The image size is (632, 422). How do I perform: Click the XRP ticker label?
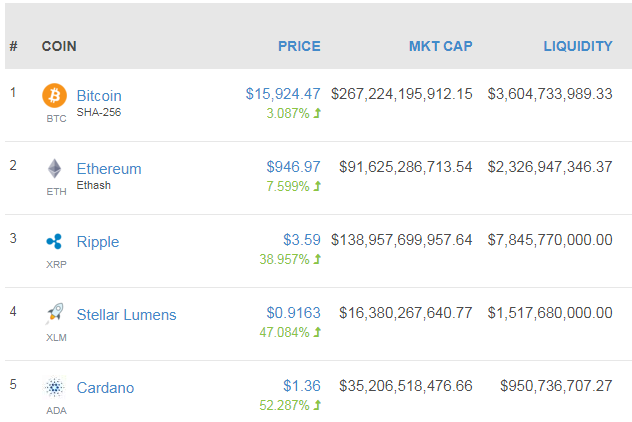(56, 264)
